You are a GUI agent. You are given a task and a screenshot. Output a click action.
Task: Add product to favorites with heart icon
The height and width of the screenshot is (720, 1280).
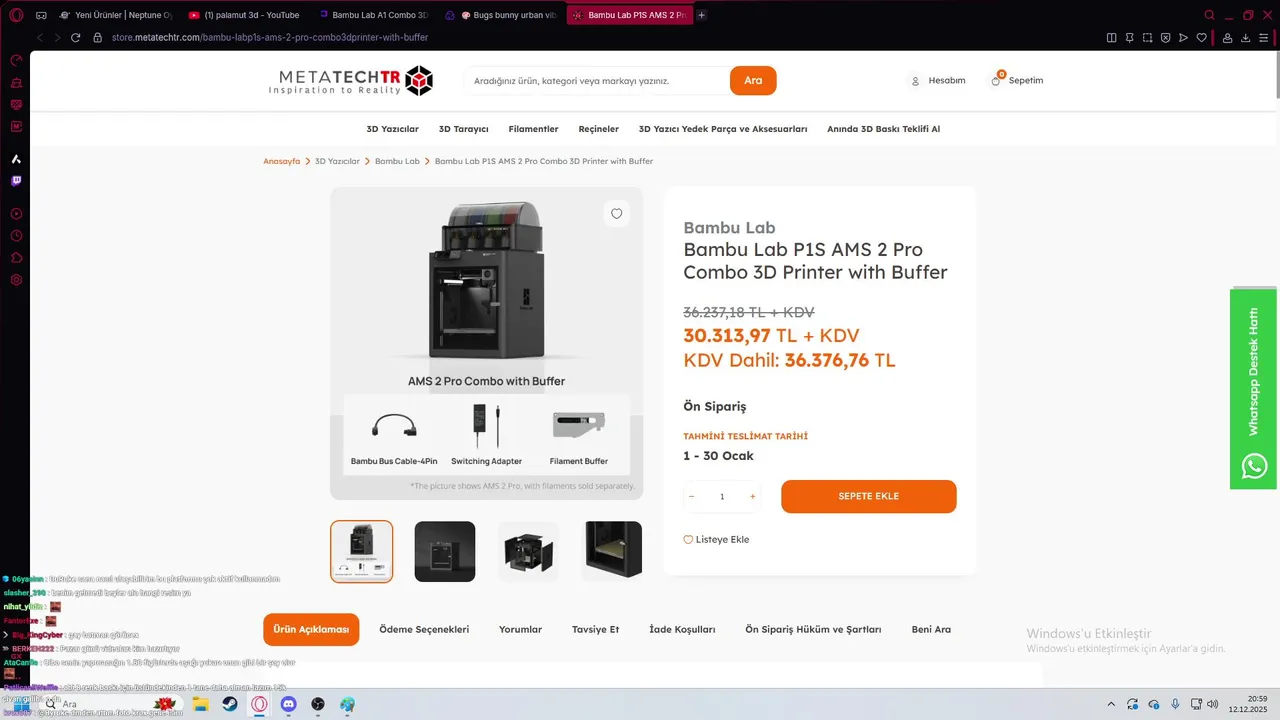click(616, 213)
